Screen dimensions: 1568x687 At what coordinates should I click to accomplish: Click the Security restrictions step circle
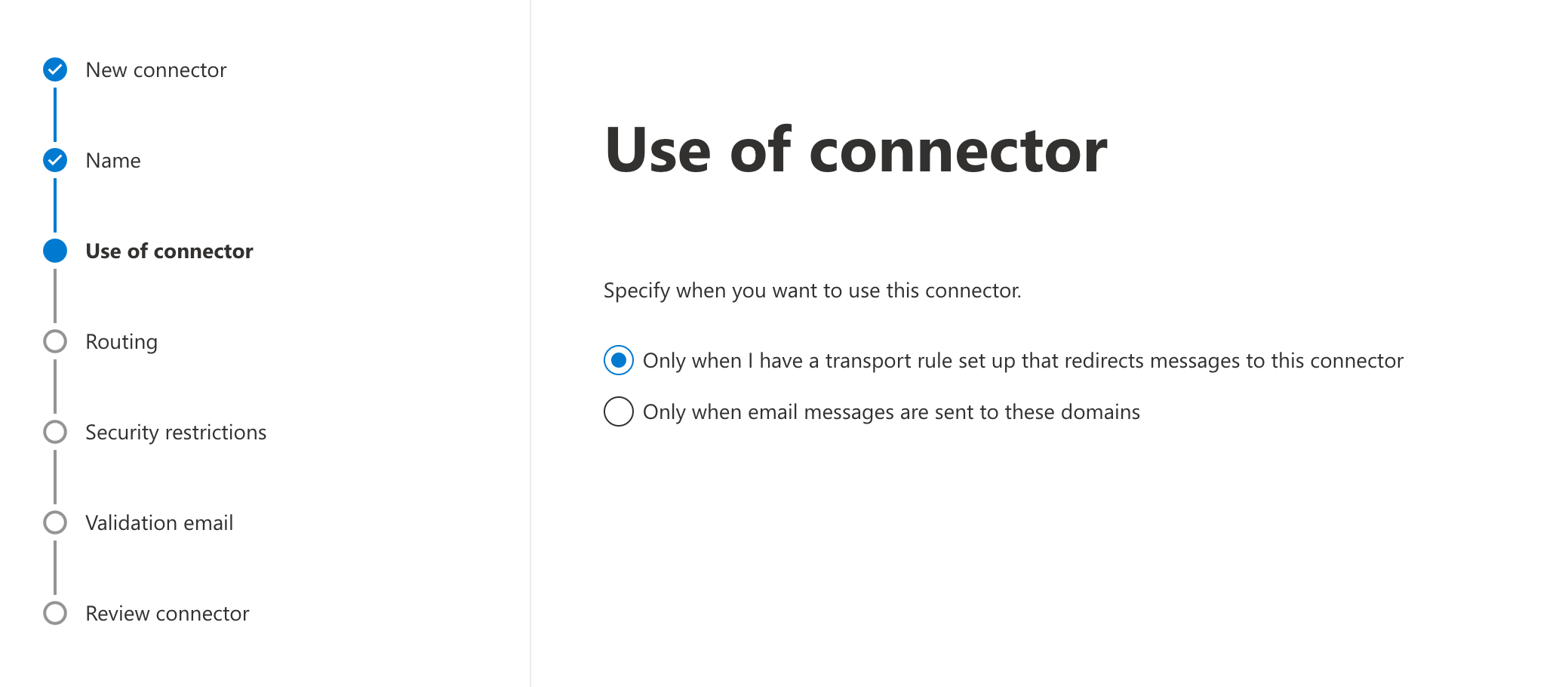pos(55,432)
